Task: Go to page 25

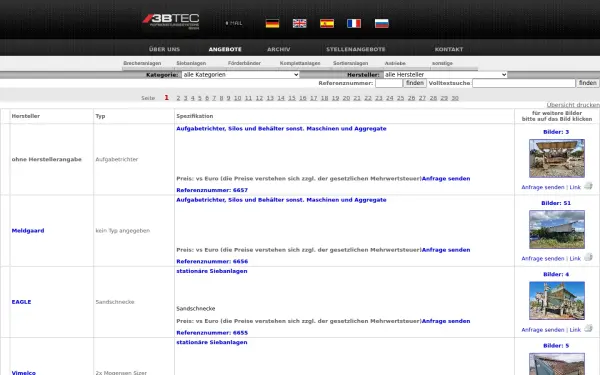Action: (401, 98)
